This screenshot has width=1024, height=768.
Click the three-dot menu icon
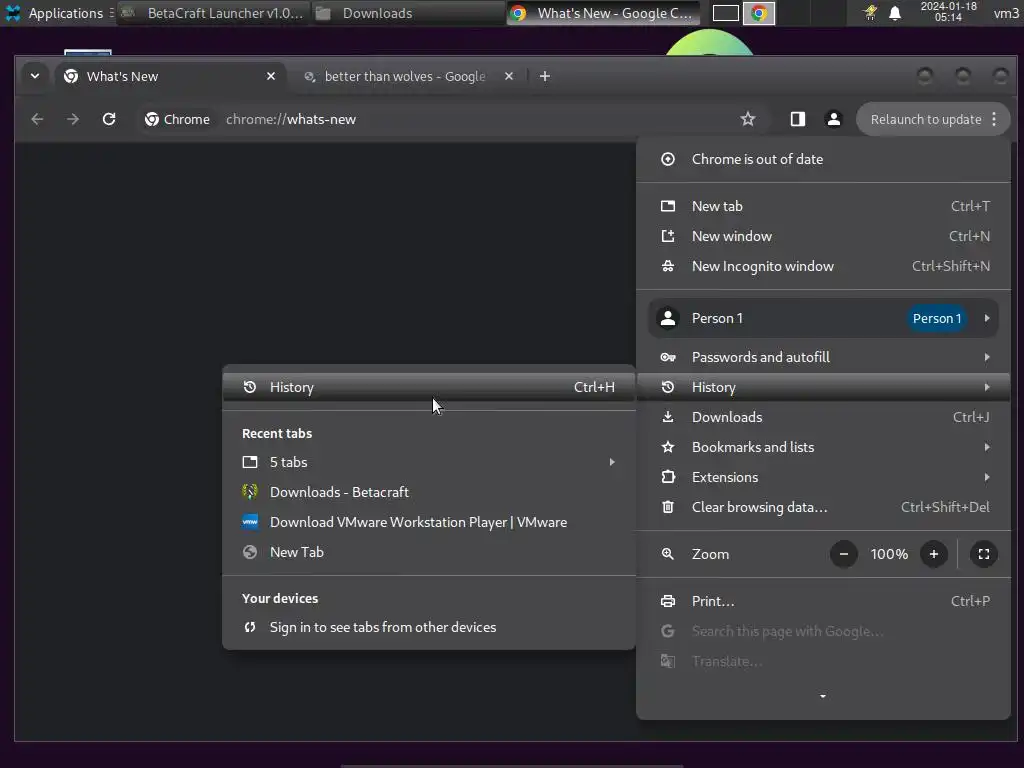(994, 119)
